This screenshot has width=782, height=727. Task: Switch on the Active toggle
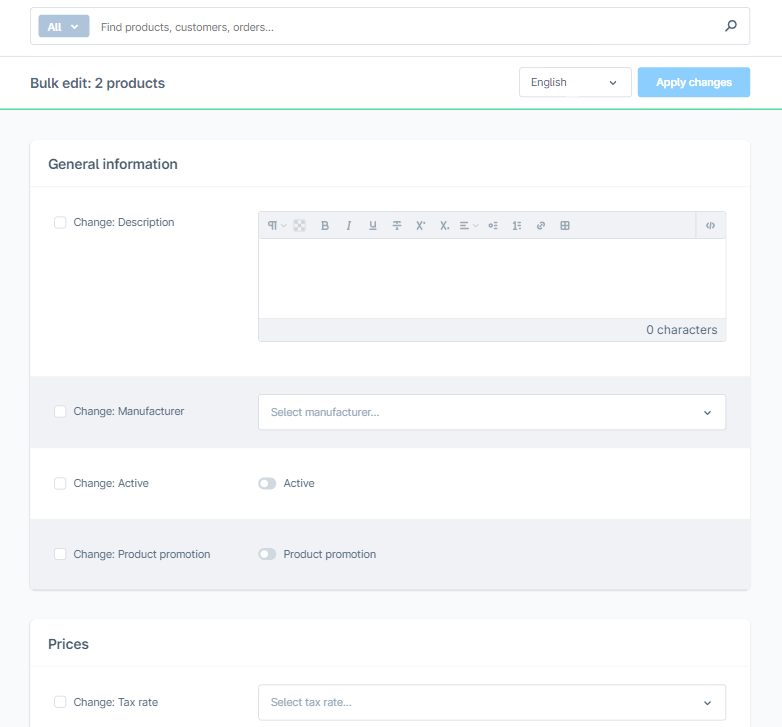point(267,484)
